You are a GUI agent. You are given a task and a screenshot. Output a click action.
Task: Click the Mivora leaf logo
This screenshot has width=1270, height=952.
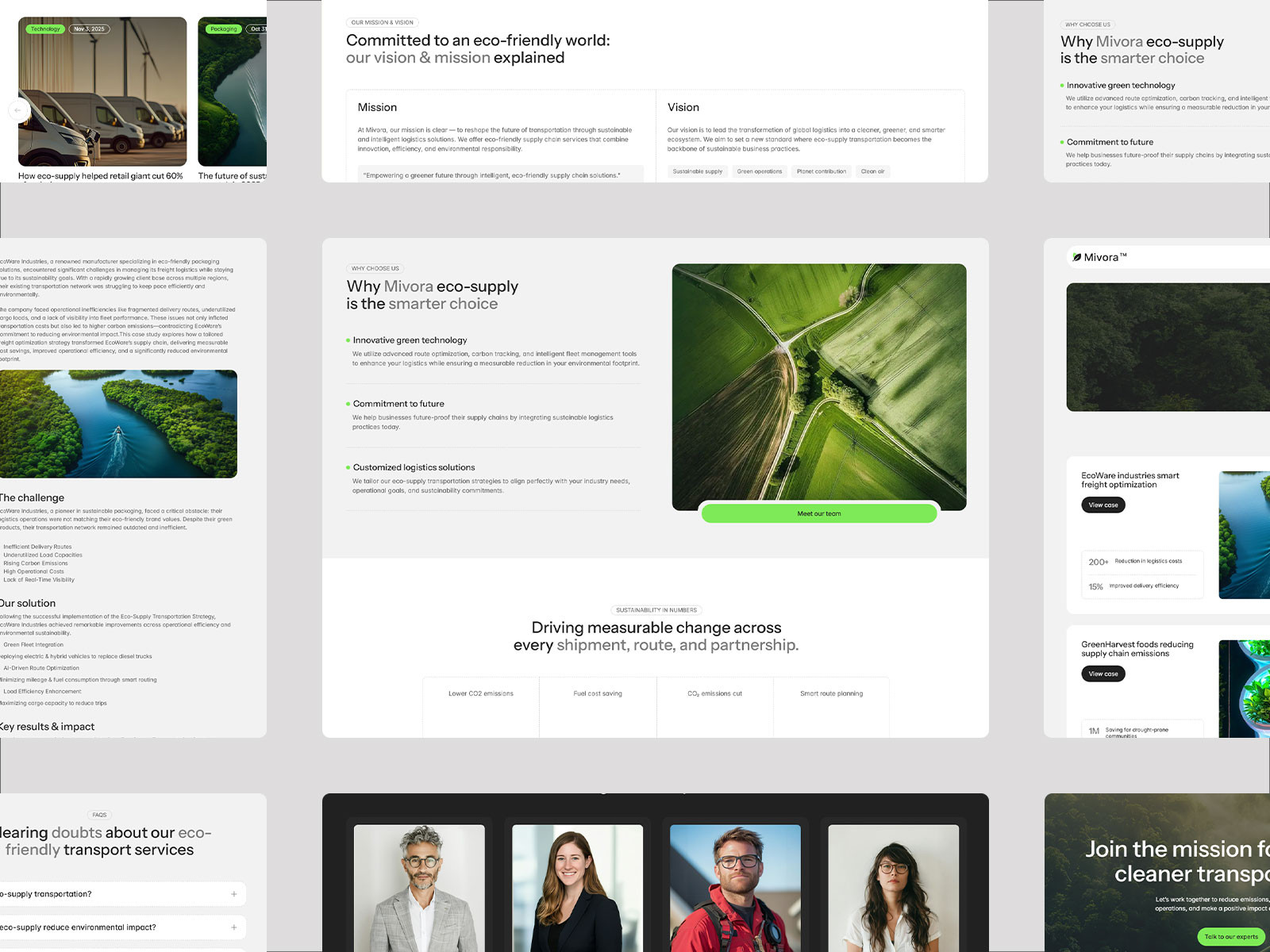[1078, 257]
